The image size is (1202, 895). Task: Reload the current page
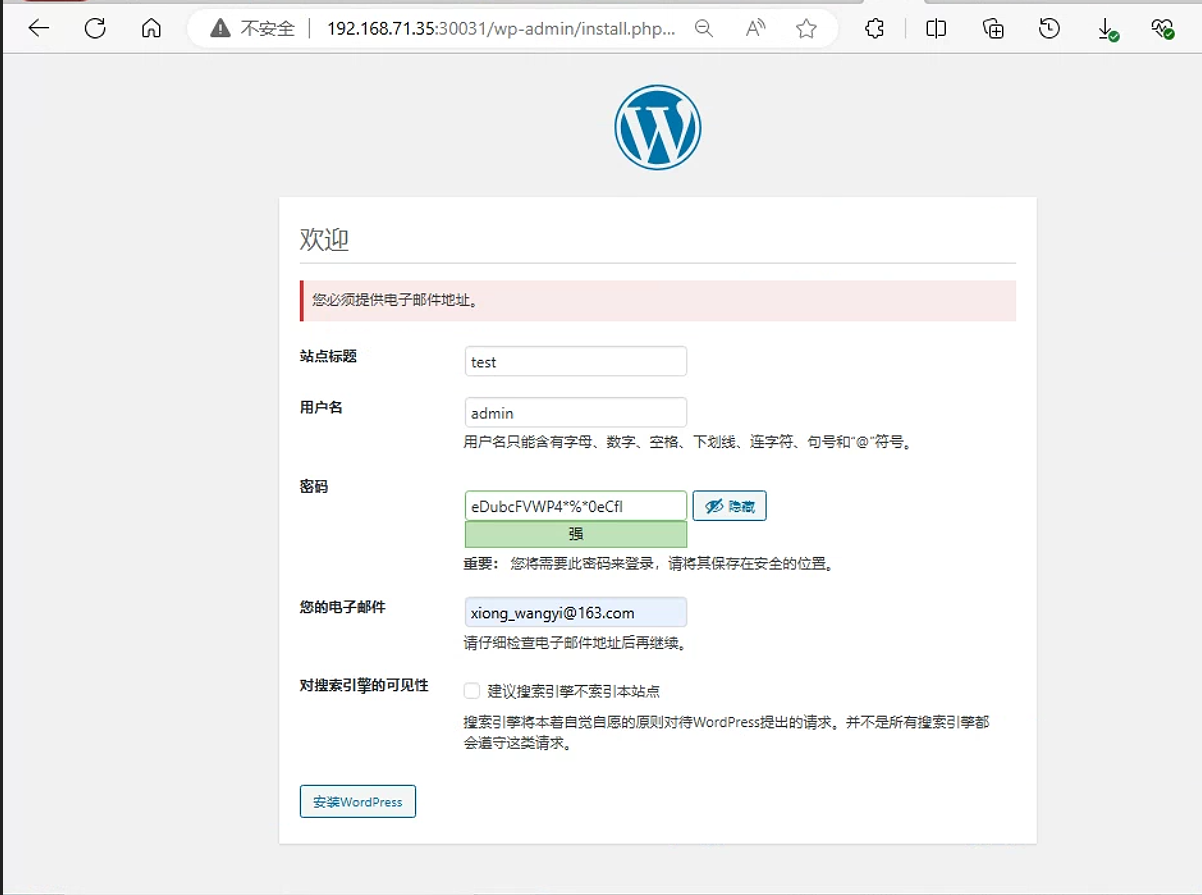point(95,29)
